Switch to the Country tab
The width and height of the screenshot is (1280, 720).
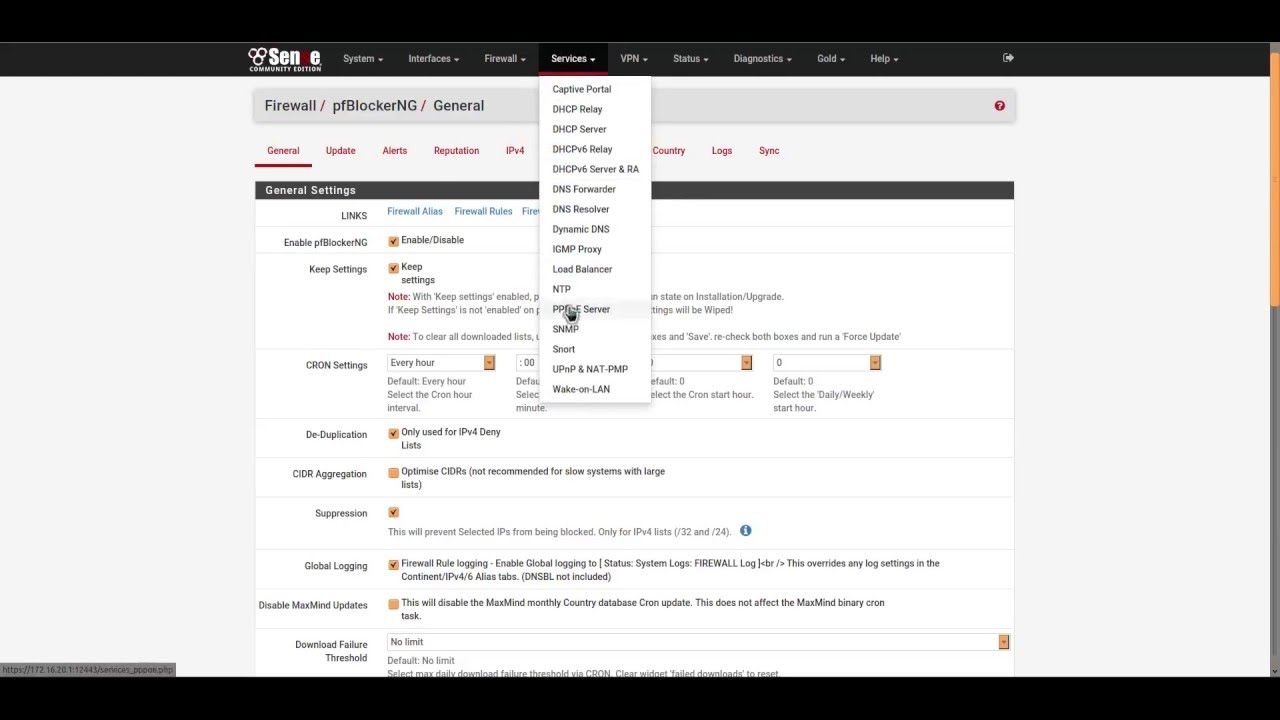click(669, 151)
